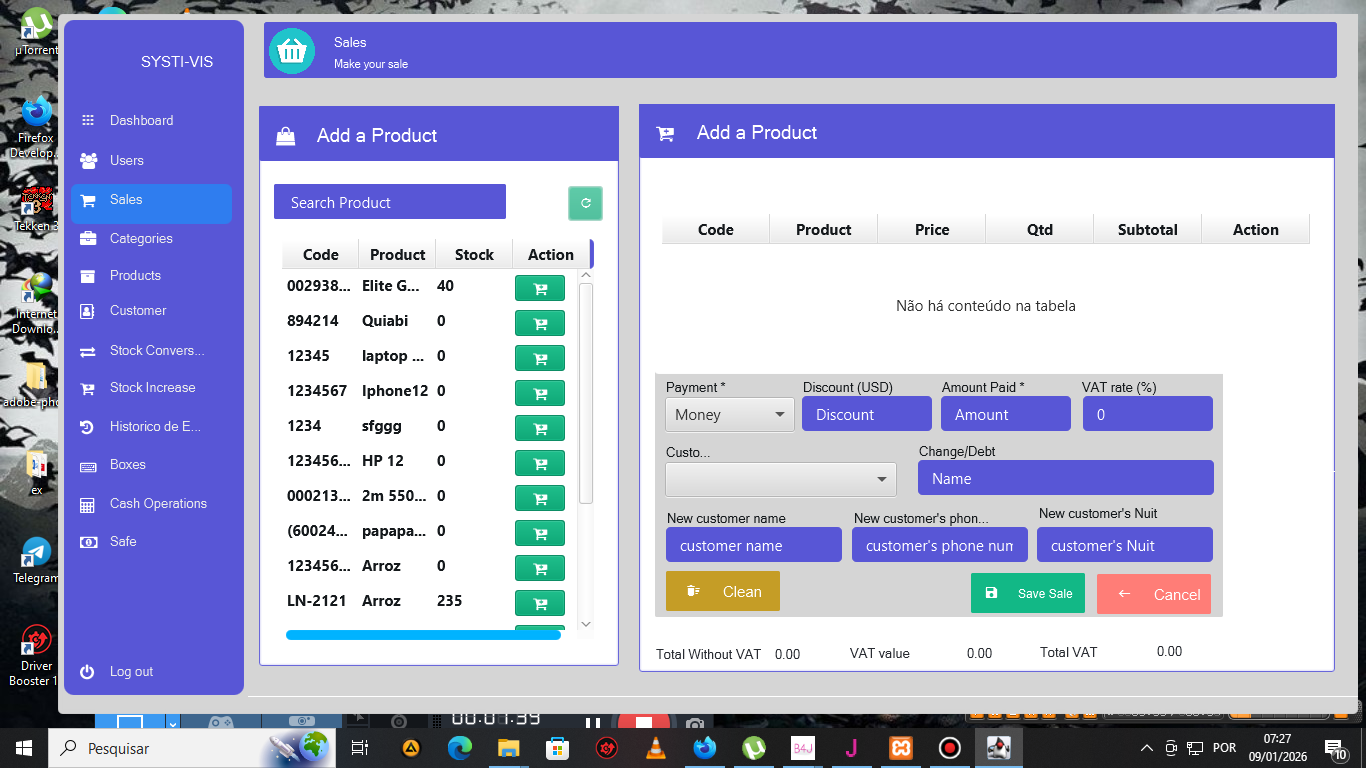Click the Stock Increase cart icon

pos(88,388)
